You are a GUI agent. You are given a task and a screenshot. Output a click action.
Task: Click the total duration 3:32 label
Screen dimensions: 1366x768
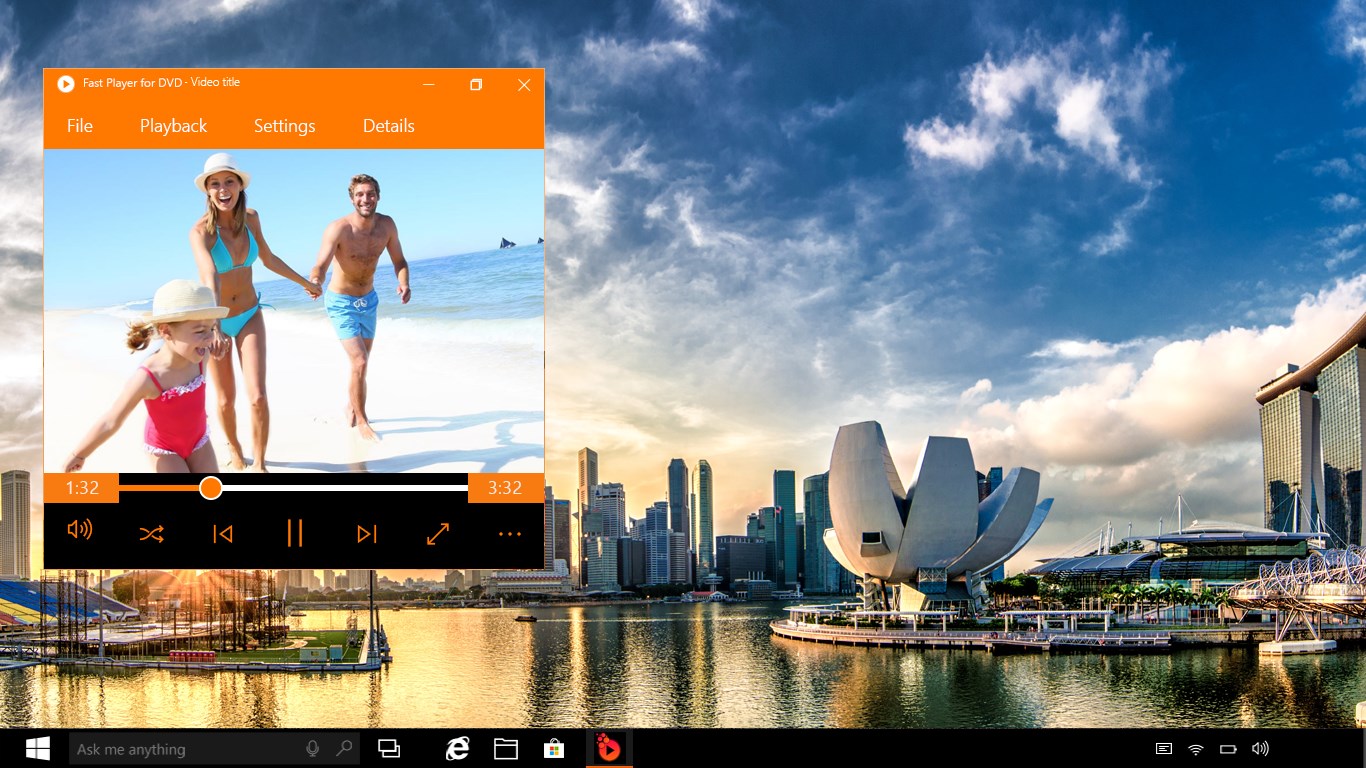(505, 488)
